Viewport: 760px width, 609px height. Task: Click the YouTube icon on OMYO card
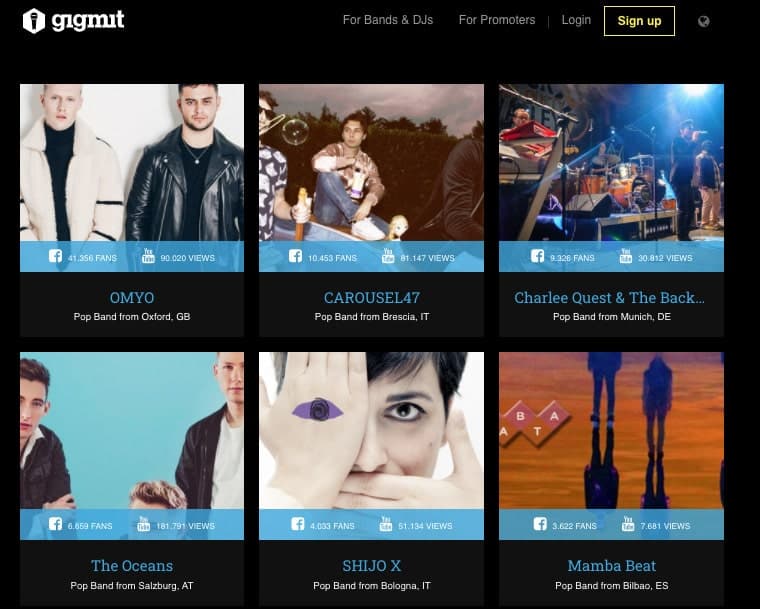(148, 256)
